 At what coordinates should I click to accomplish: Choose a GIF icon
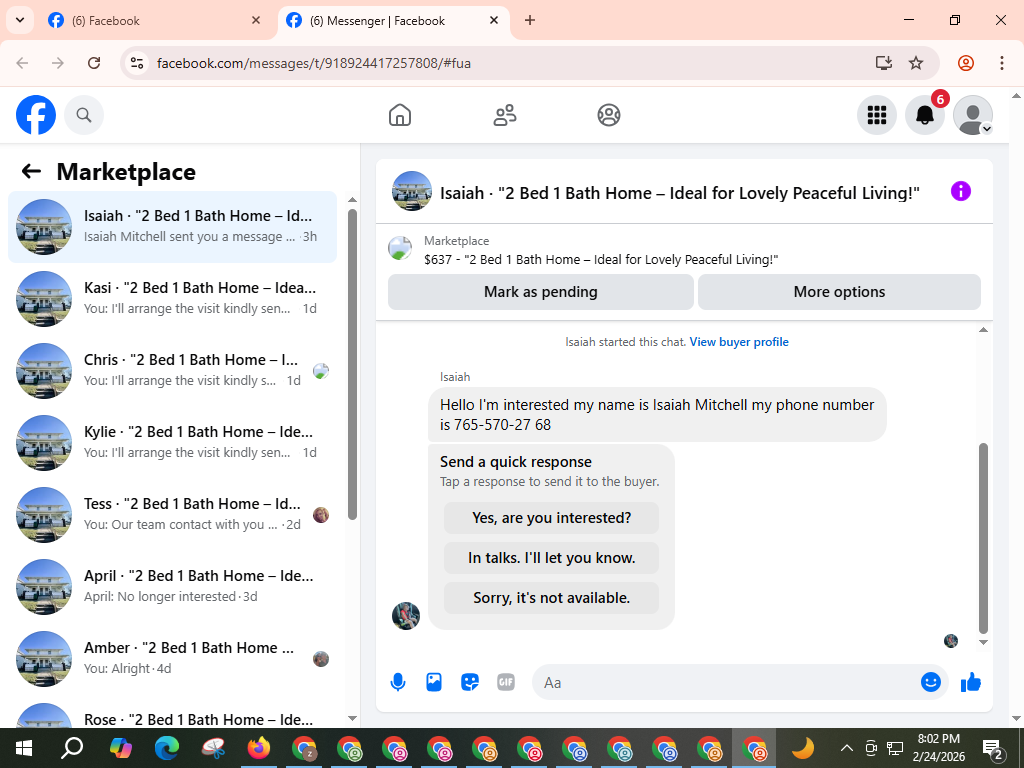tap(505, 682)
